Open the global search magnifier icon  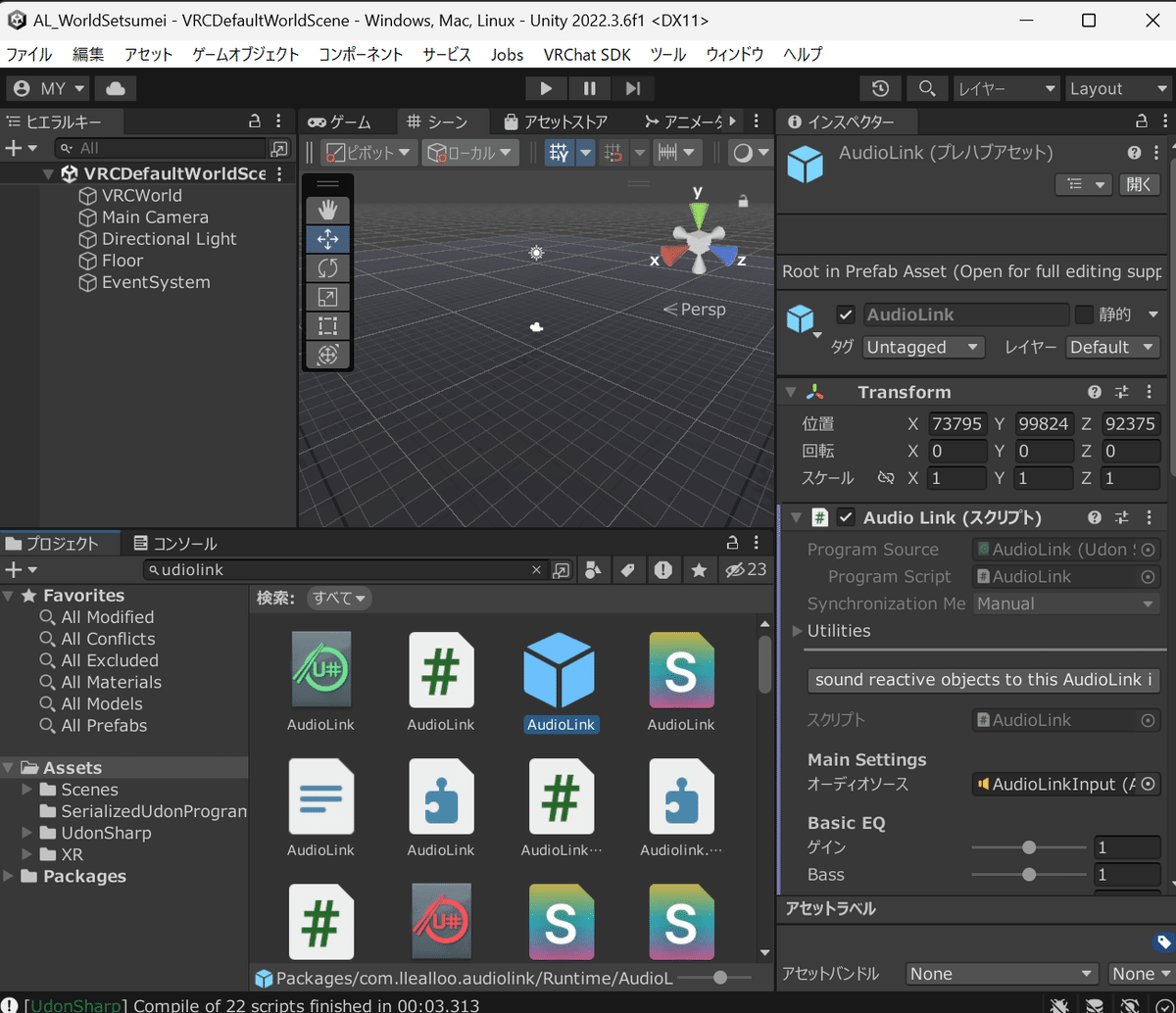click(x=926, y=88)
